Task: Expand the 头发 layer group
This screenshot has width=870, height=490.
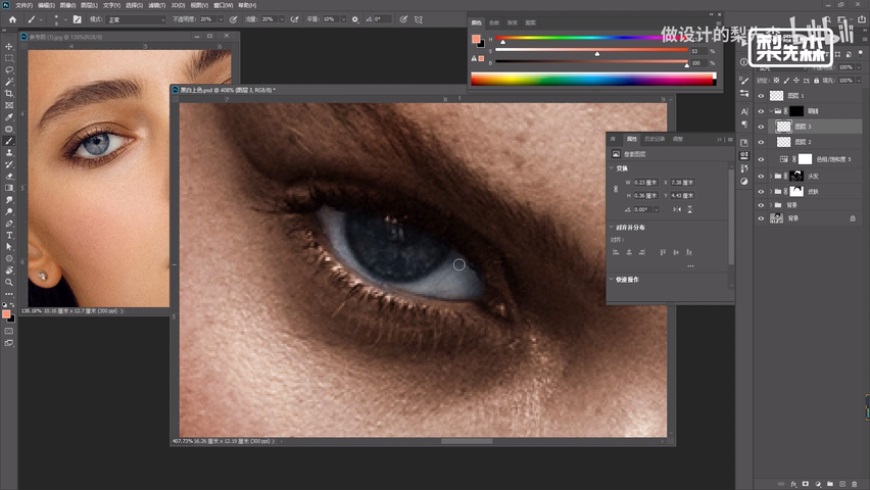Action: (x=769, y=175)
